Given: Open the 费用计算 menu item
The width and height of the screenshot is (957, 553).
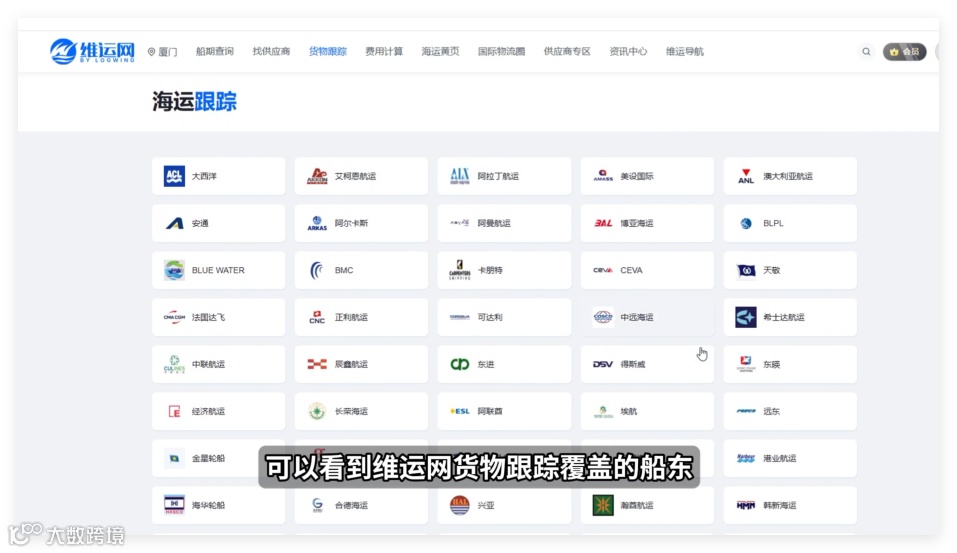Looking at the screenshot, I should [383, 51].
